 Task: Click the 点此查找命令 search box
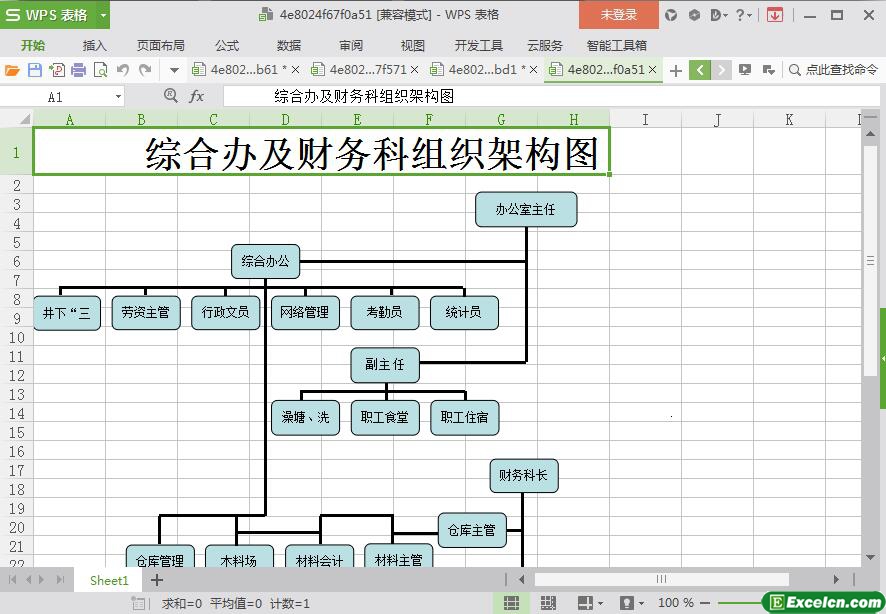click(834, 70)
